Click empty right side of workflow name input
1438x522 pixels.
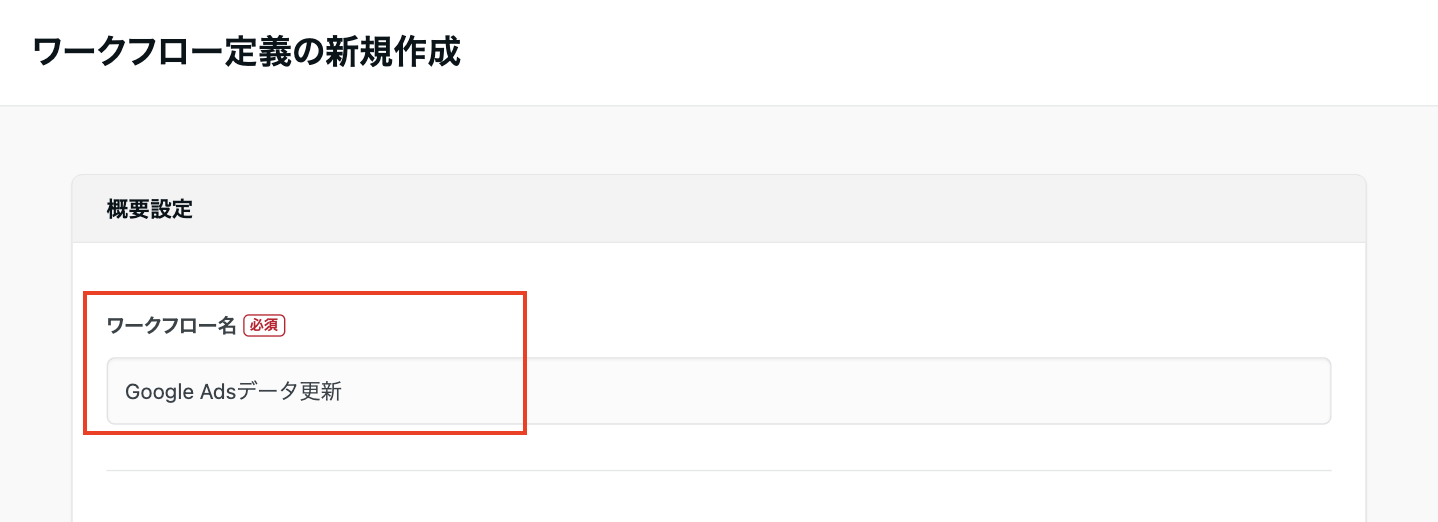(x=1000, y=391)
